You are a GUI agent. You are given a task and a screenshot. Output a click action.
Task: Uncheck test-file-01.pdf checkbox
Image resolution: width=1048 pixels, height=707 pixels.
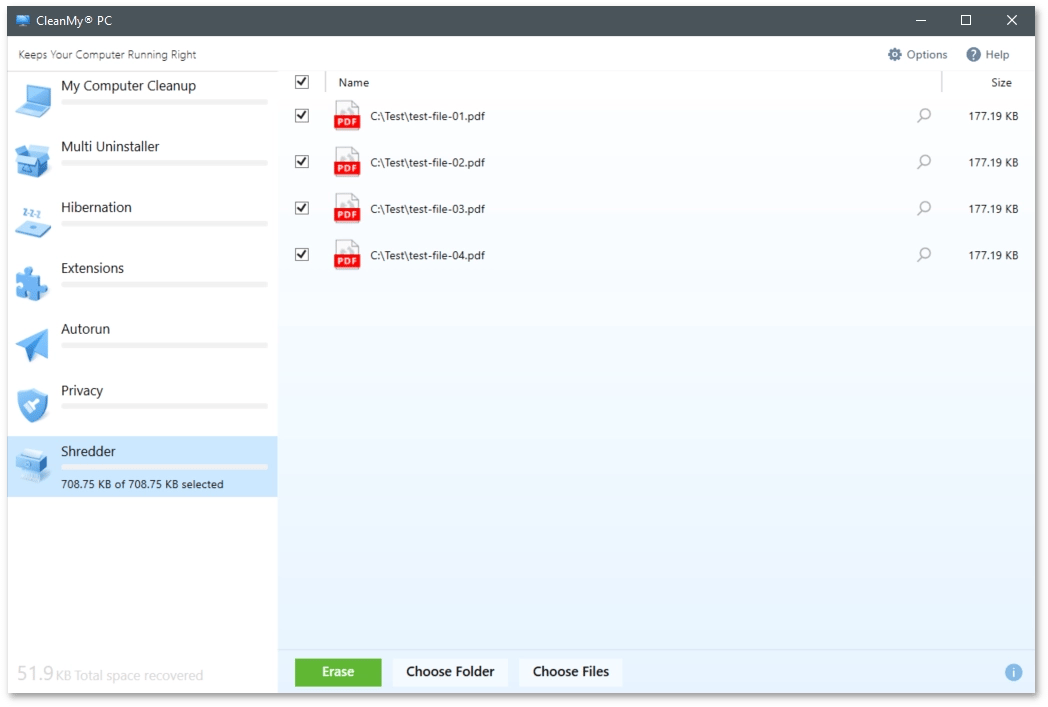click(x=302, y=116)
